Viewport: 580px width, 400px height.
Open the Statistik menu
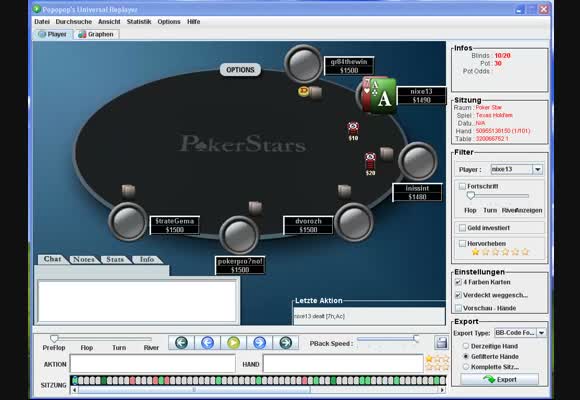[139, 22]
